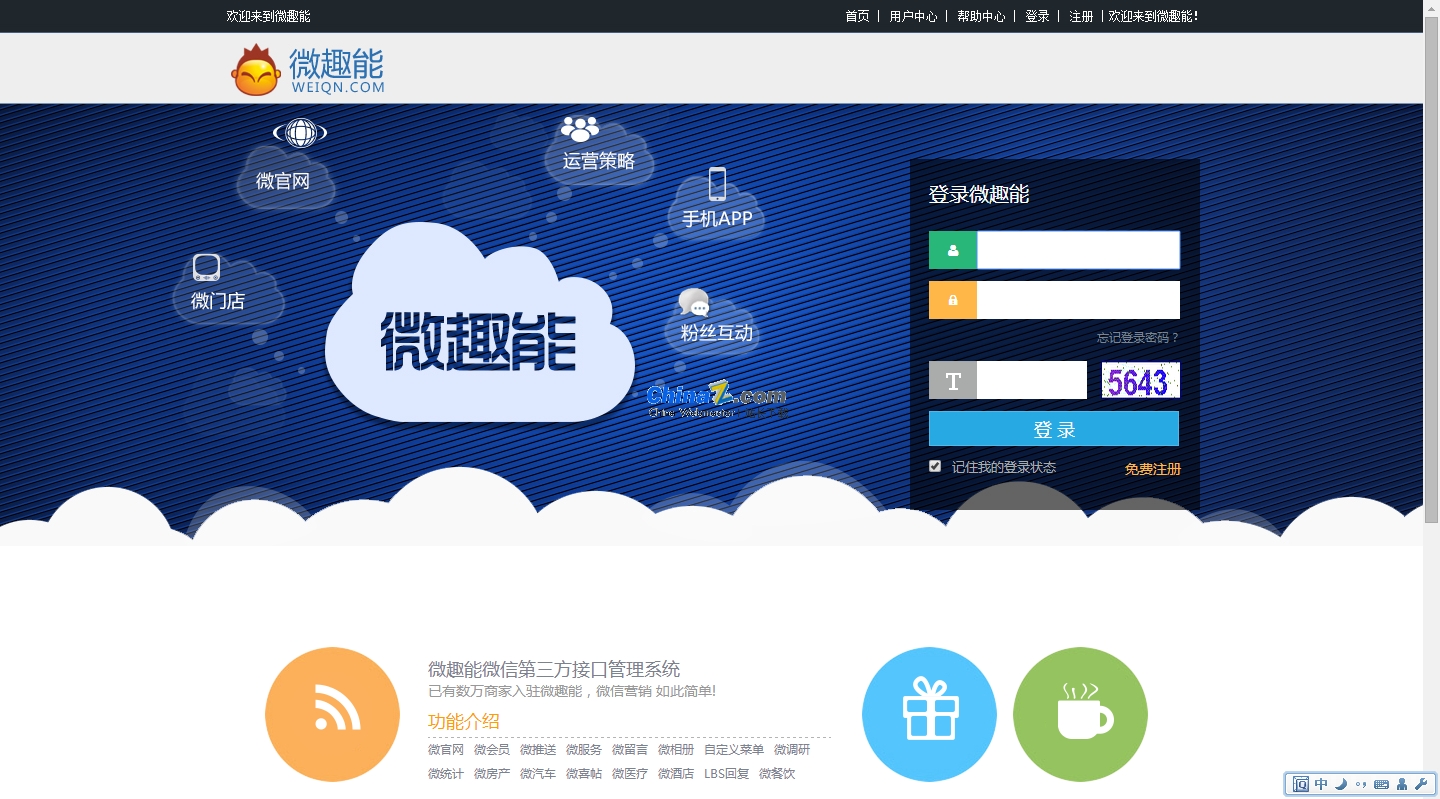The height and width of the screenshot is (799, 1440).
Task: Open 首页 in the top navigation
Action: [857, 16]
